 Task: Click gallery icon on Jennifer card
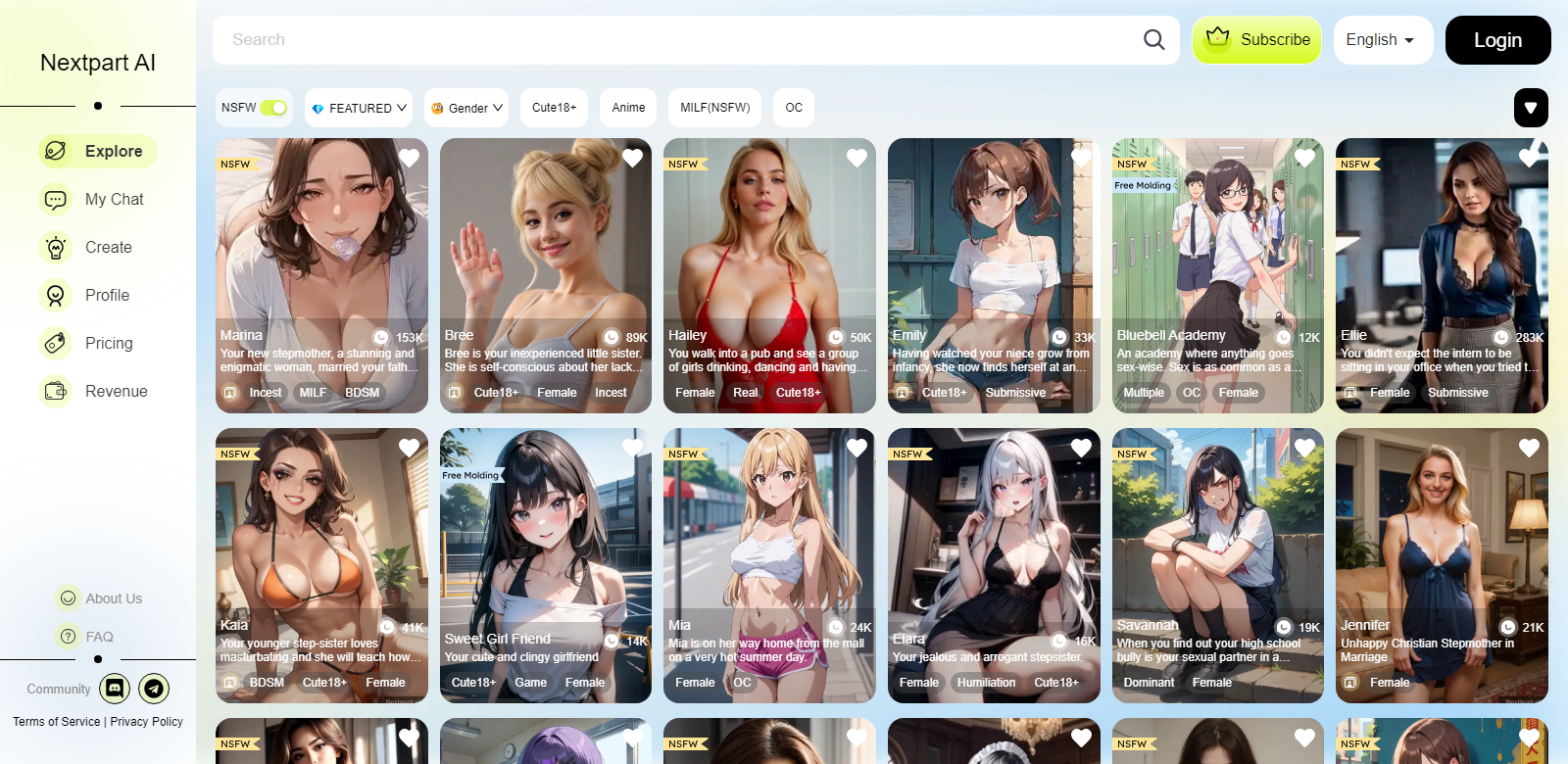click(1350, 683)
